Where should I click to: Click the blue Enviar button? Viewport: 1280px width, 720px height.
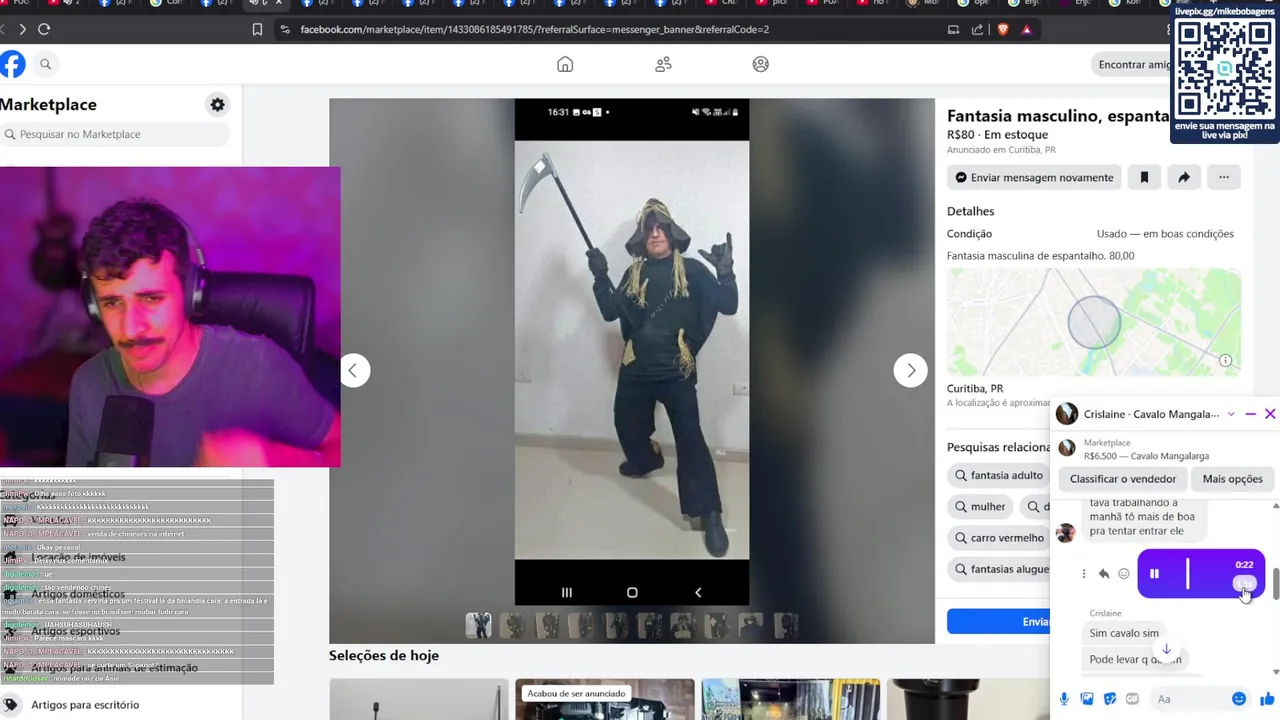tap(998, 622)
